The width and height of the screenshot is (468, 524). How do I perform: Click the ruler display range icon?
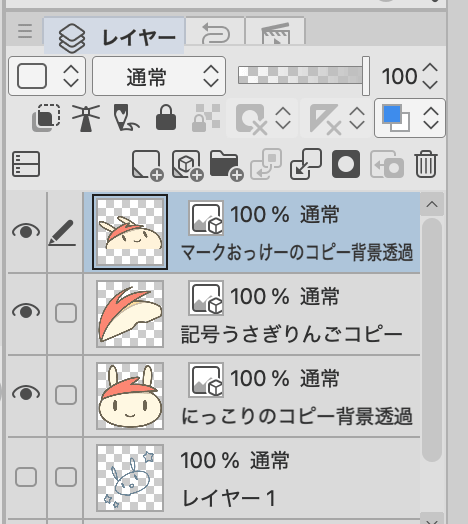pos(325,119)
